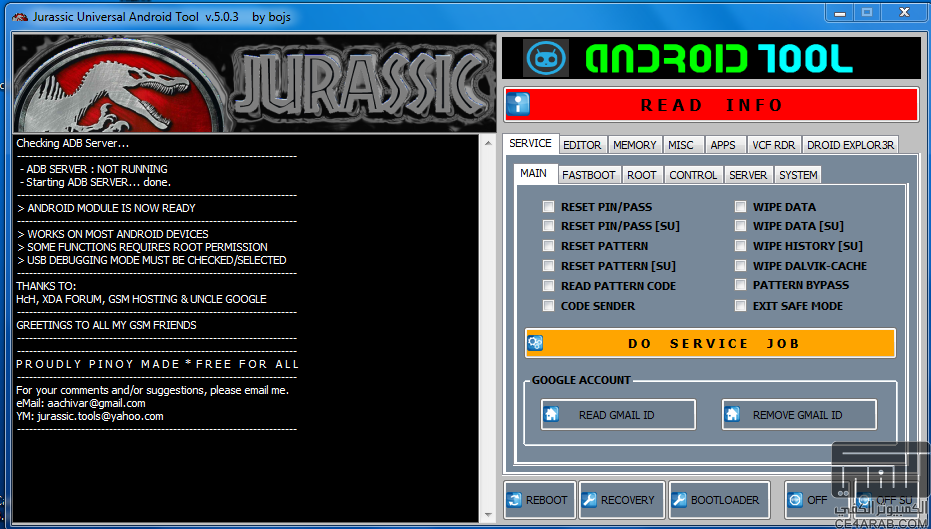Switch to the EDITOR tab

click(x=582, y=145)
